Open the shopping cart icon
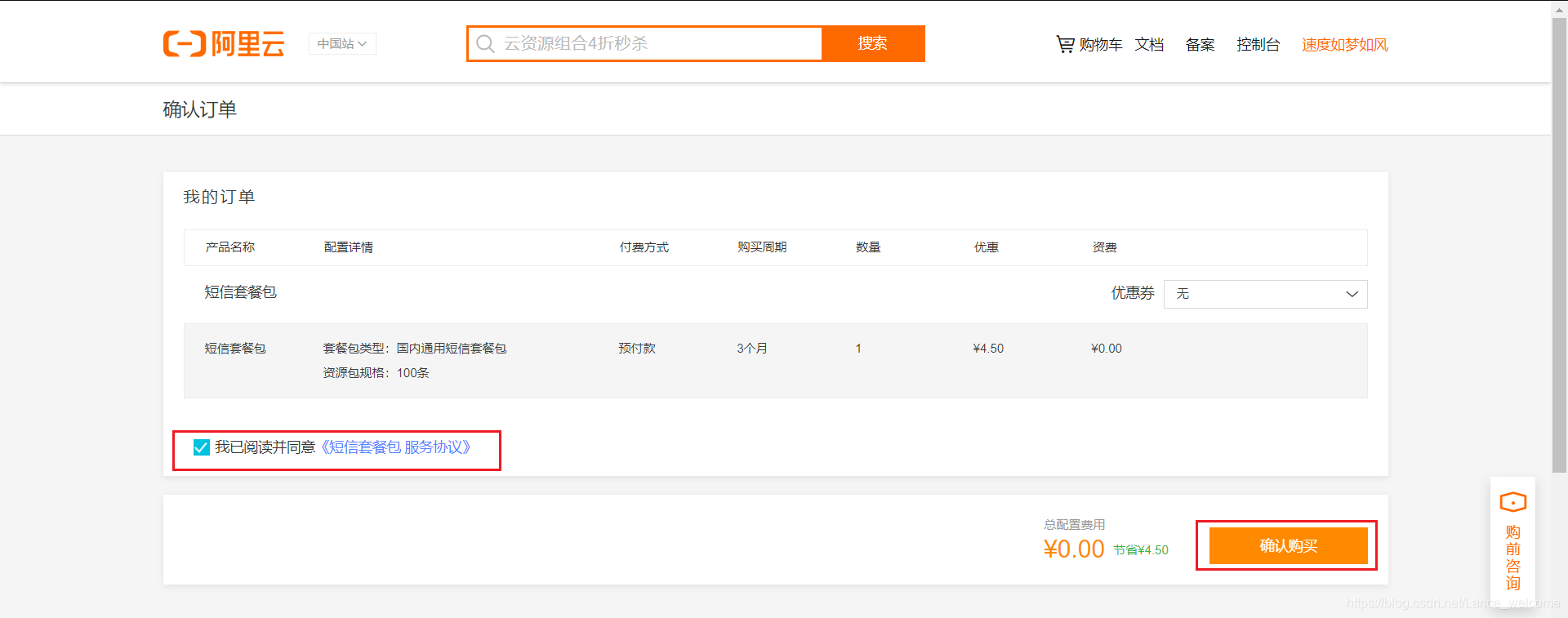Screen dimensions: 1568x618 (x=1065, y=44)
